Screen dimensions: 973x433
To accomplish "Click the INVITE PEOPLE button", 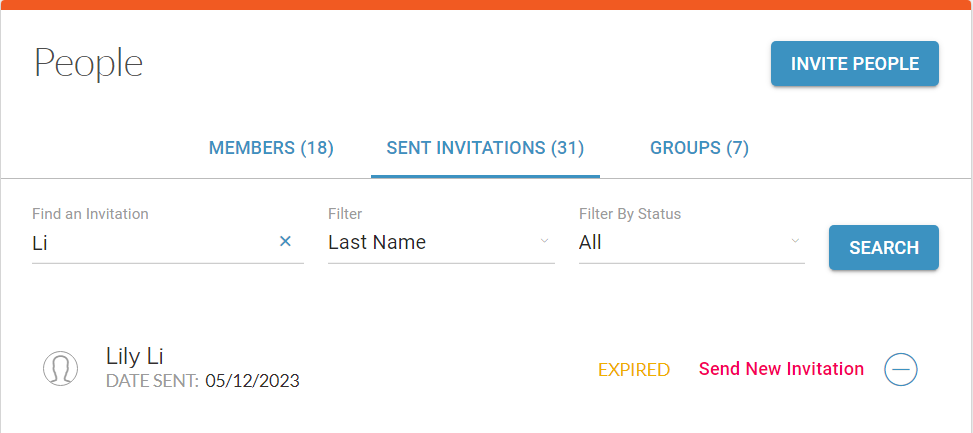I will click(854, 63).
